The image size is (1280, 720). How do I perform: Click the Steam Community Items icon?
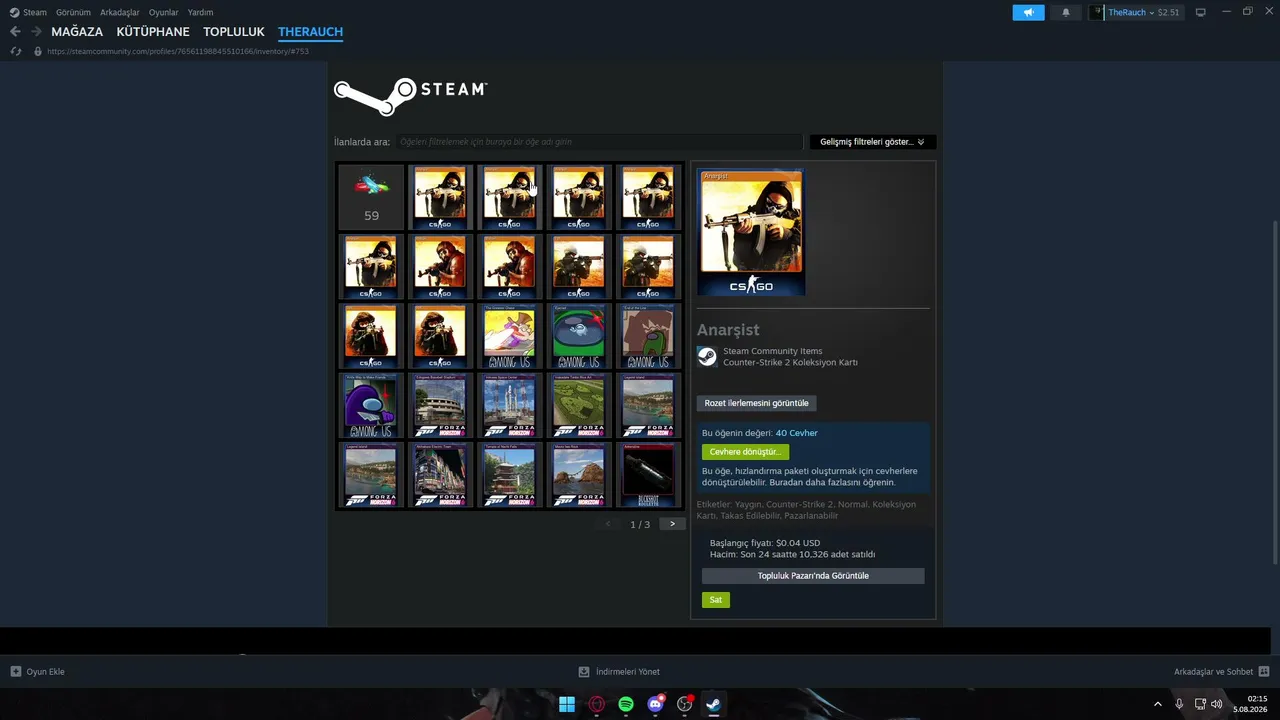707,357
